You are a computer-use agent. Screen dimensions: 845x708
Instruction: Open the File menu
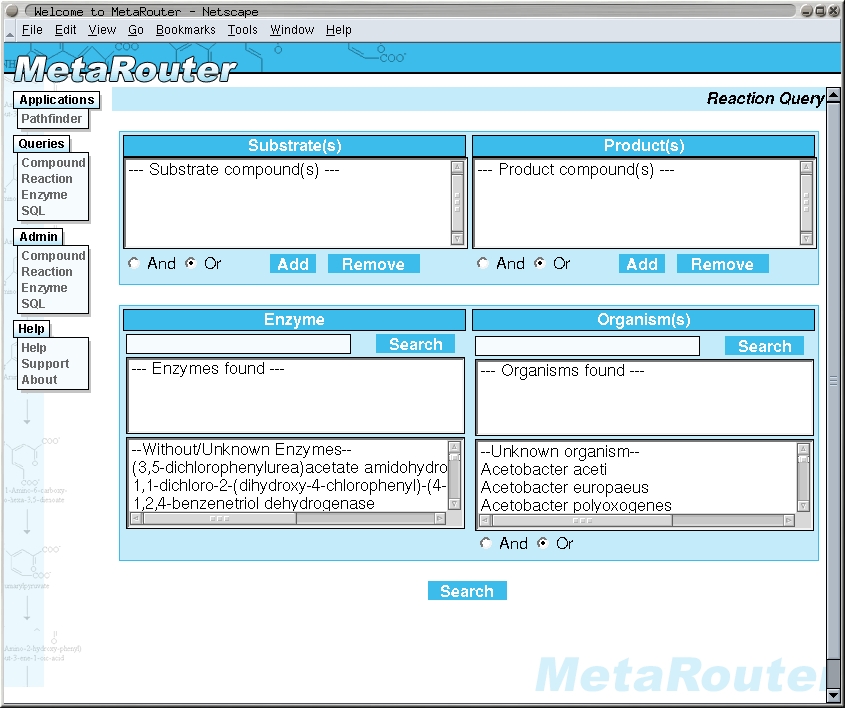coord(32,30)
